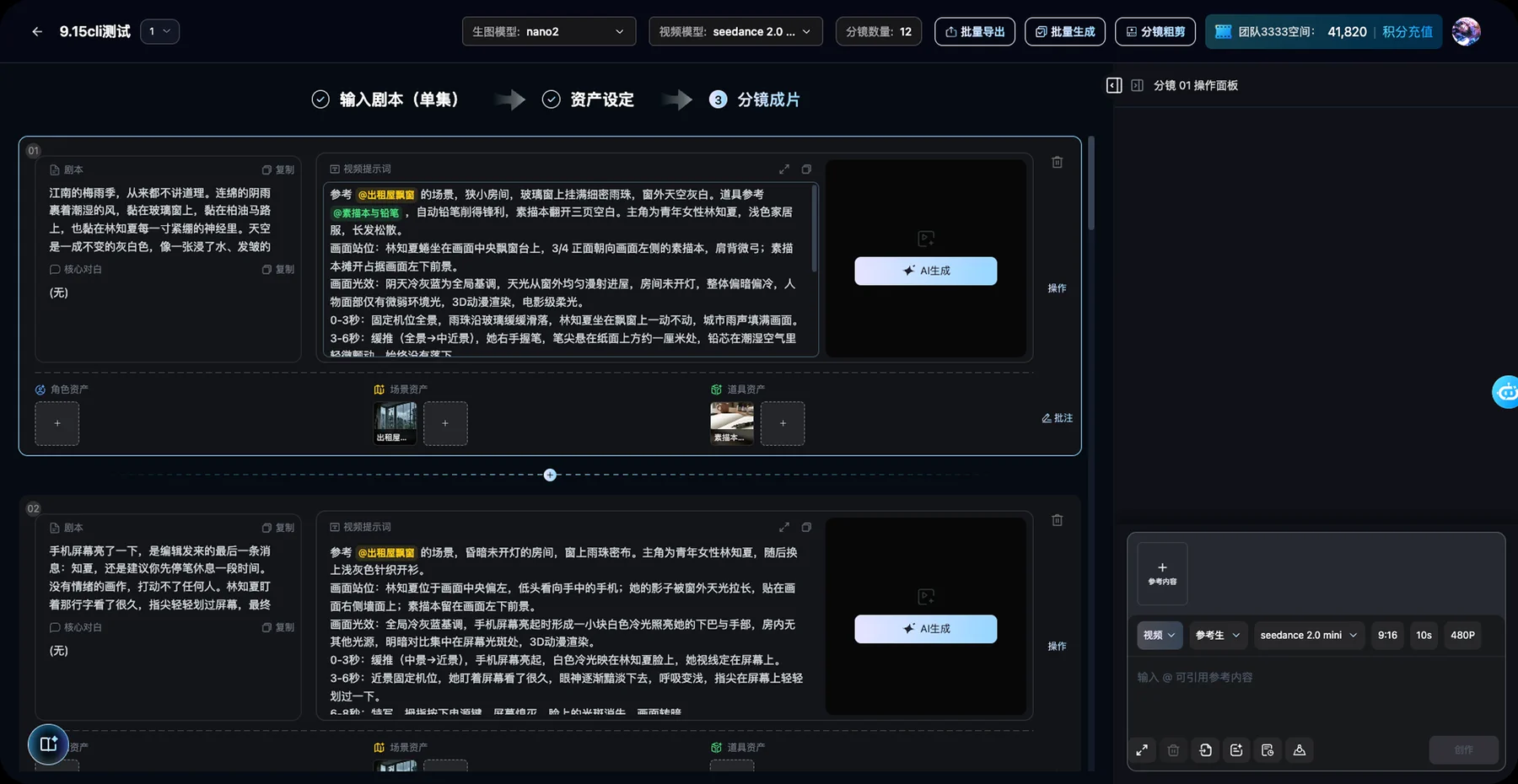Open the episode number dropdown showing 1

(159, 31)
